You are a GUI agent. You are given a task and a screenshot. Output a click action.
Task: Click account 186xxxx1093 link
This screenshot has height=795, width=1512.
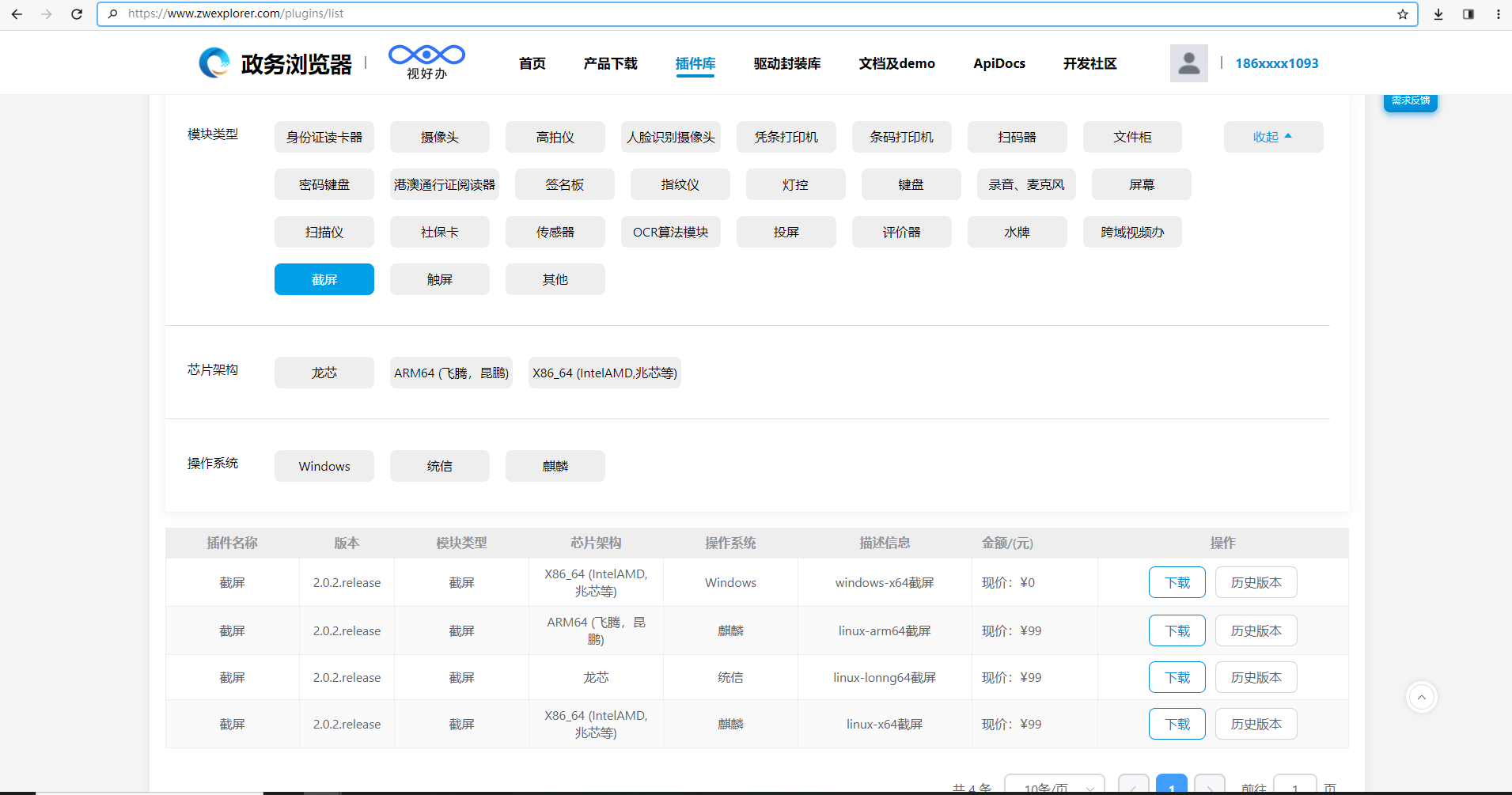1276,63
